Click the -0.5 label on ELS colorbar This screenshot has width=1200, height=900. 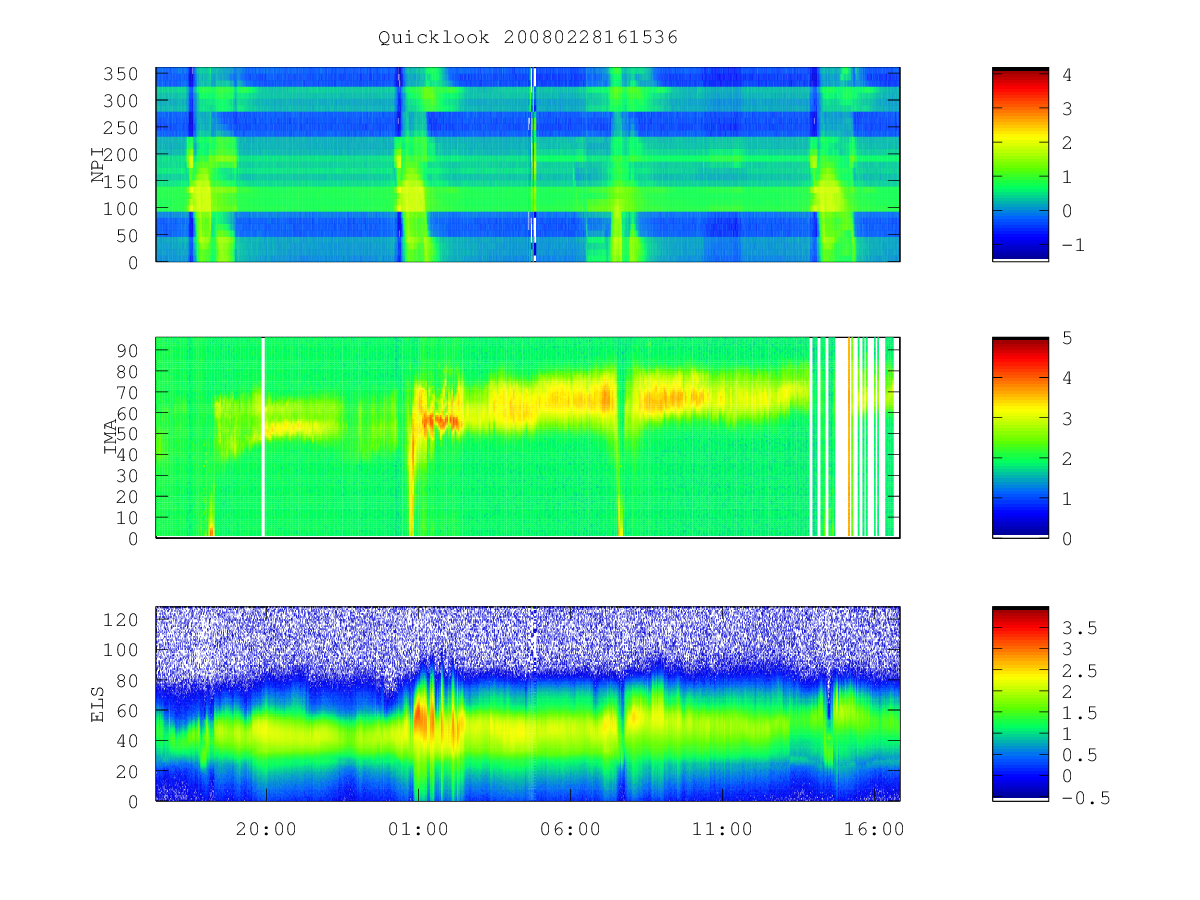pyautogui.click(x=1085, y=798)
